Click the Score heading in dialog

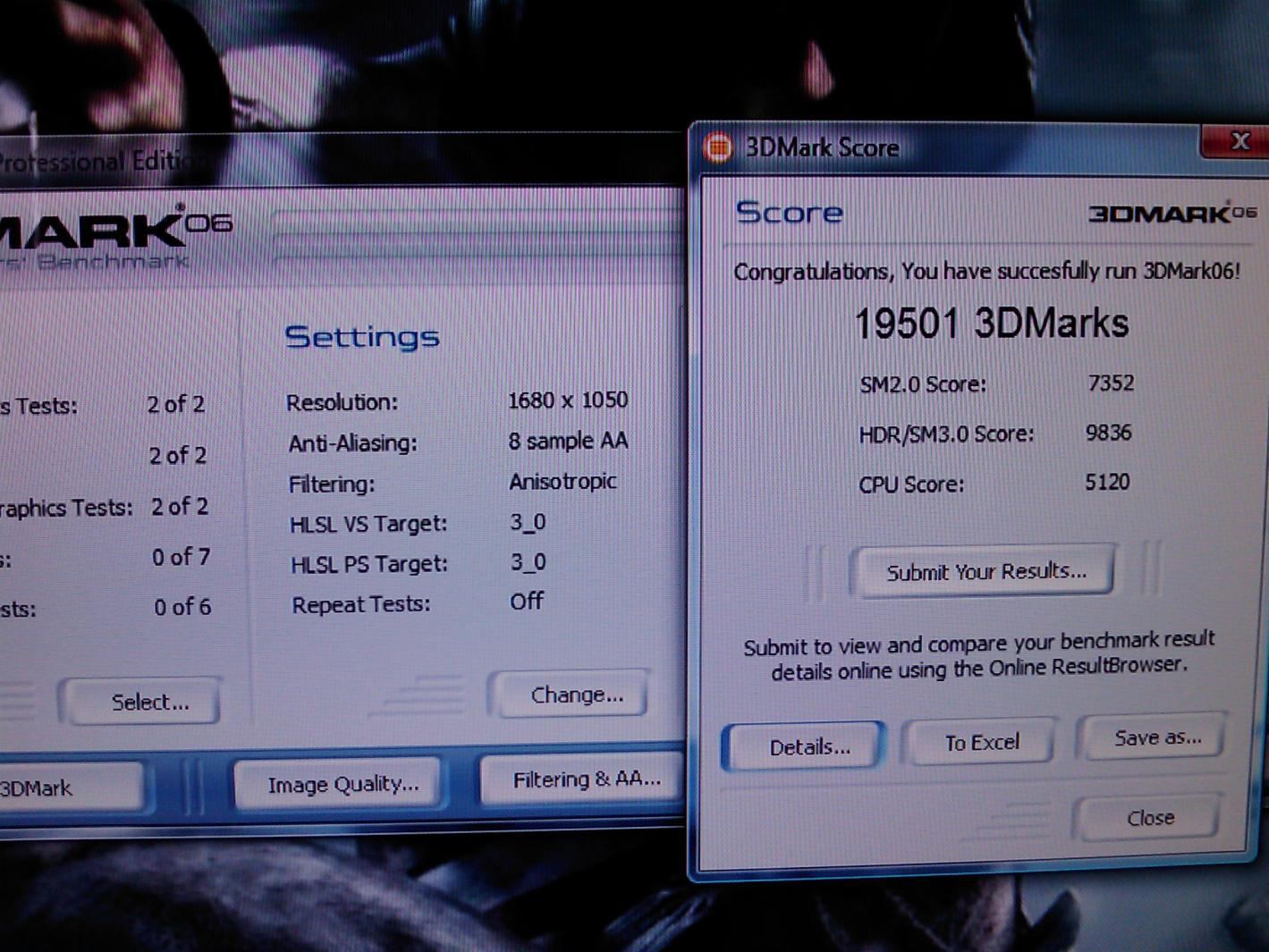789,213
